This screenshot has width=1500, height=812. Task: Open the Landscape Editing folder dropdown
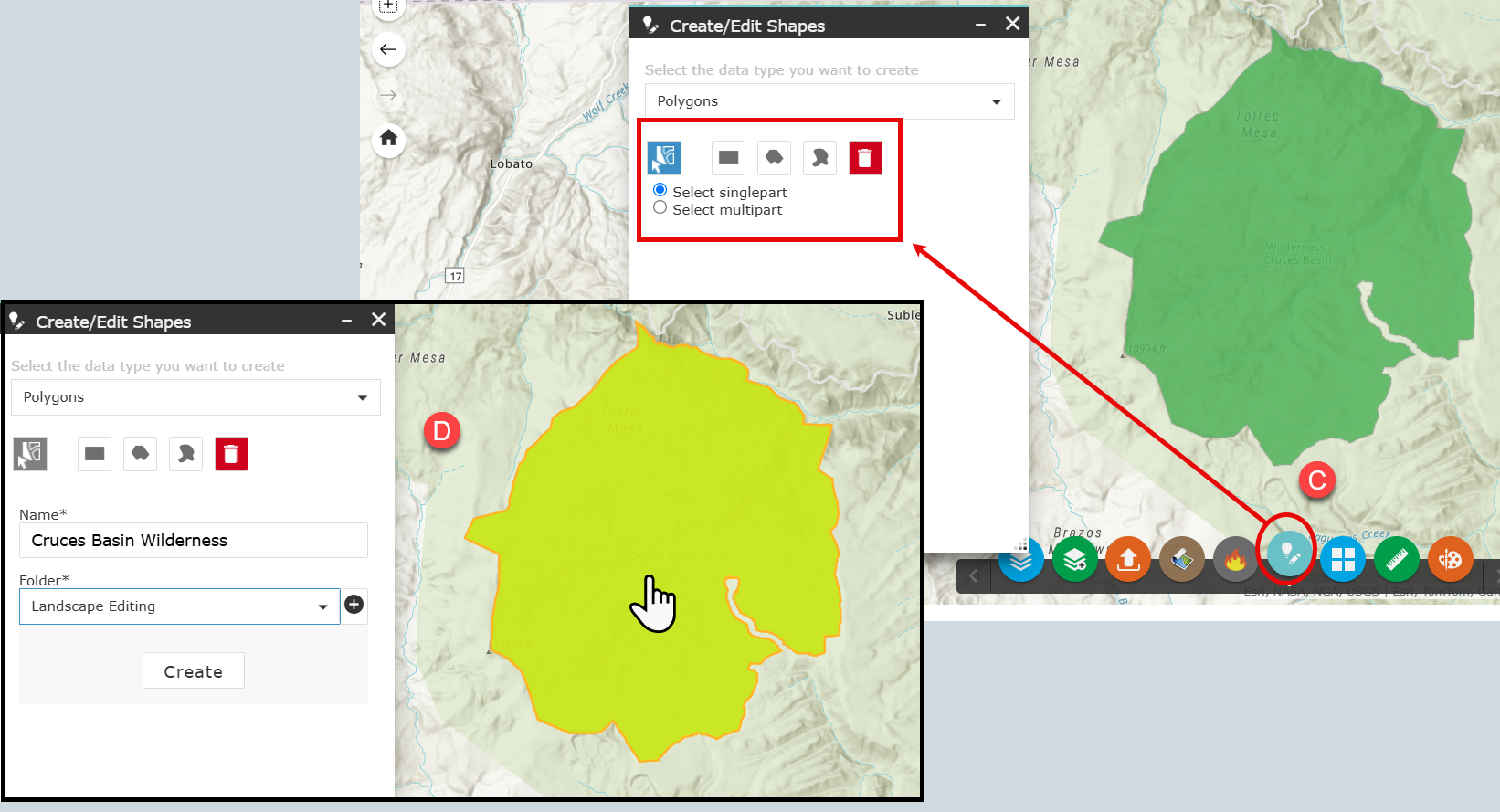tap(180, 606)
